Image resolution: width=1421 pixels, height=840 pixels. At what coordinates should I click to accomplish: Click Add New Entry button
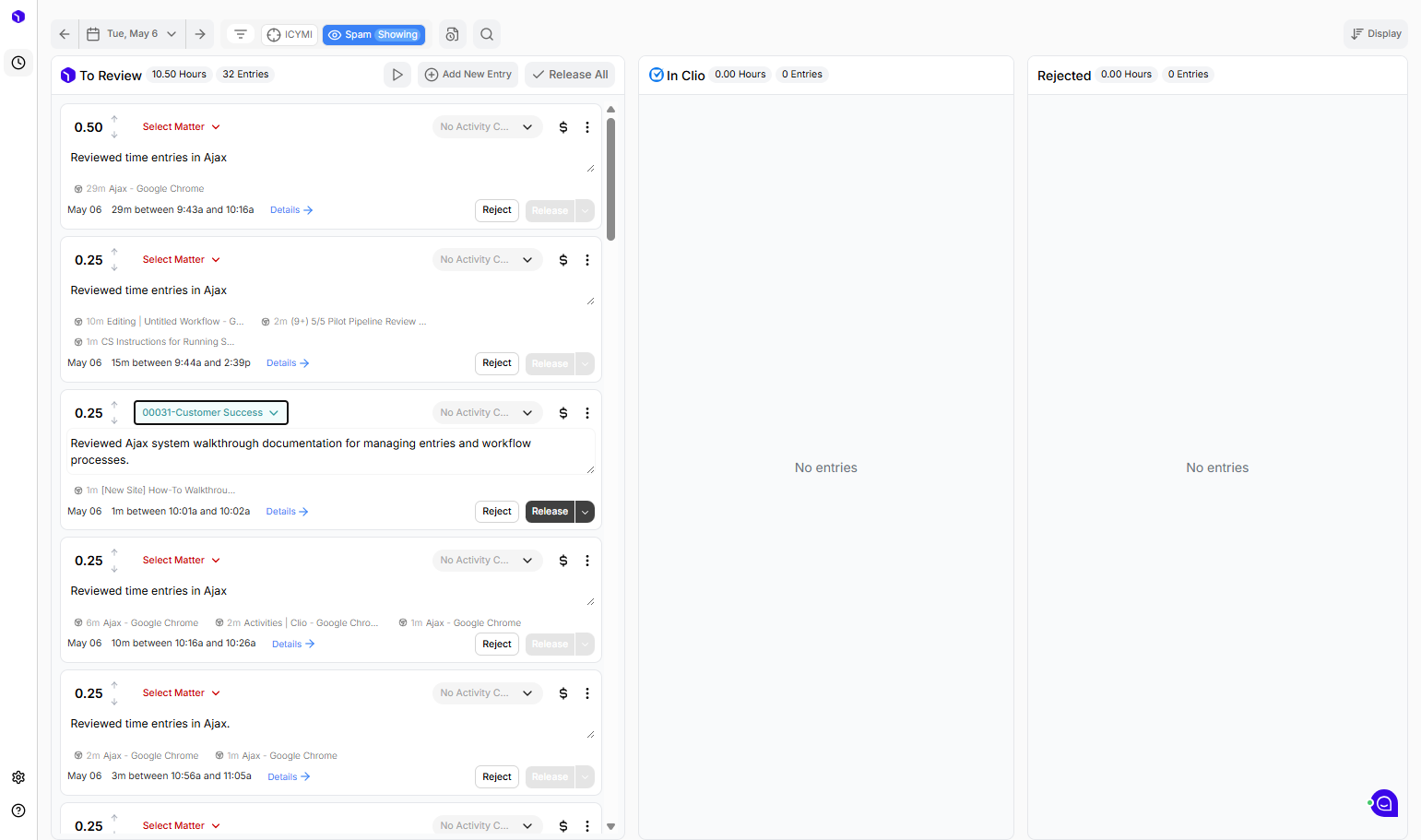click(468, 75)
